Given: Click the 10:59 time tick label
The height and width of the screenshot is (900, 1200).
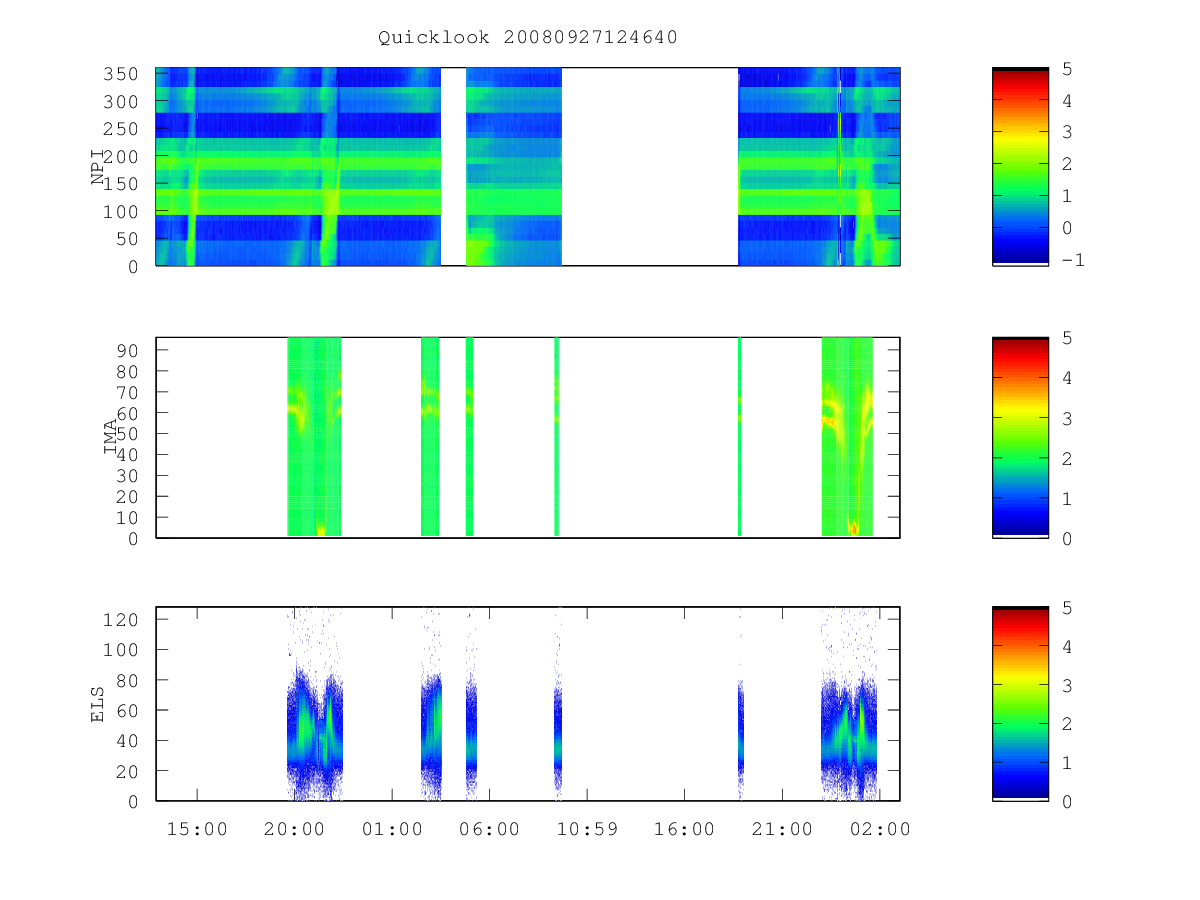Looking at the screenshot, I should 587,829.
